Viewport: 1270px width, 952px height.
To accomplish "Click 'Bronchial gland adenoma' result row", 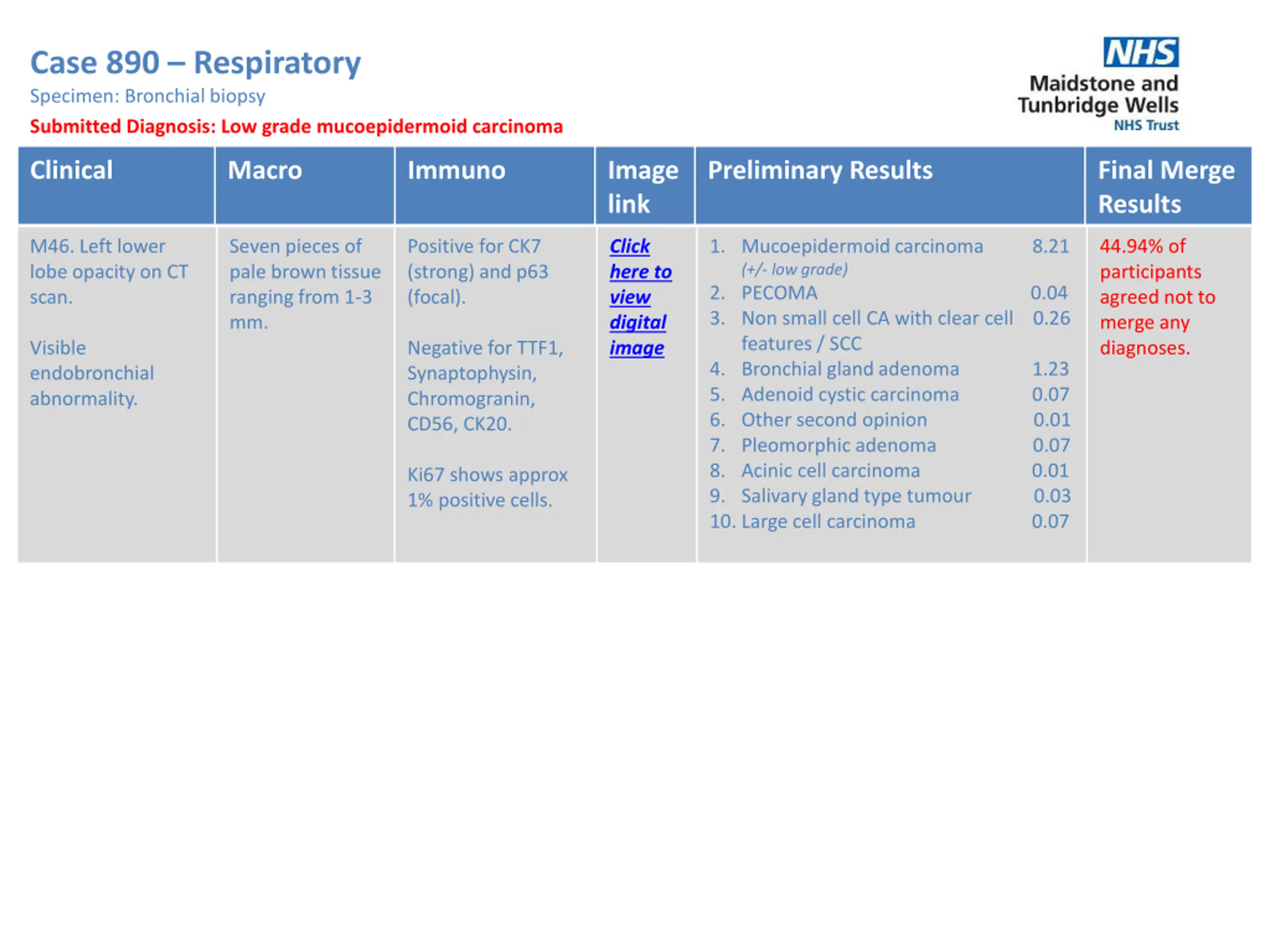I will pos(889,369).
